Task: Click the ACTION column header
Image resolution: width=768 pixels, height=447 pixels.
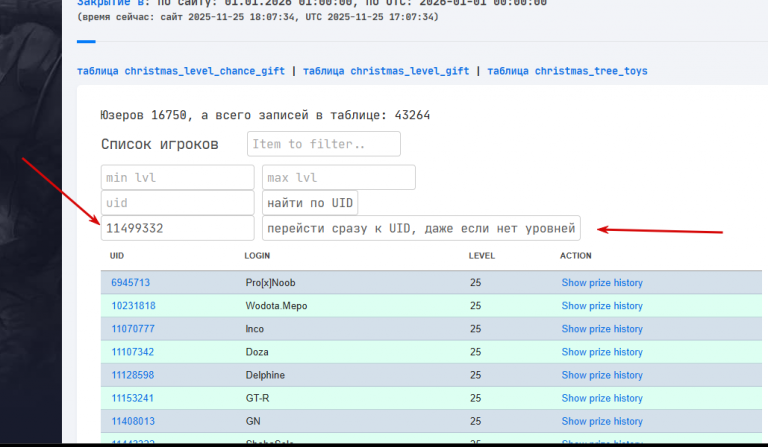Action: click(576, 256)
